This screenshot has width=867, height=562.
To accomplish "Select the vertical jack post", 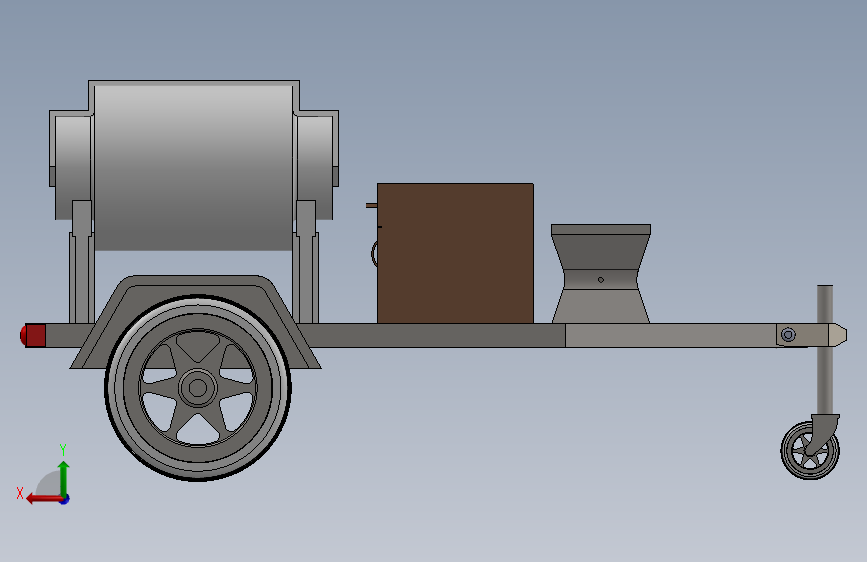I will click(x=824, y=350).
